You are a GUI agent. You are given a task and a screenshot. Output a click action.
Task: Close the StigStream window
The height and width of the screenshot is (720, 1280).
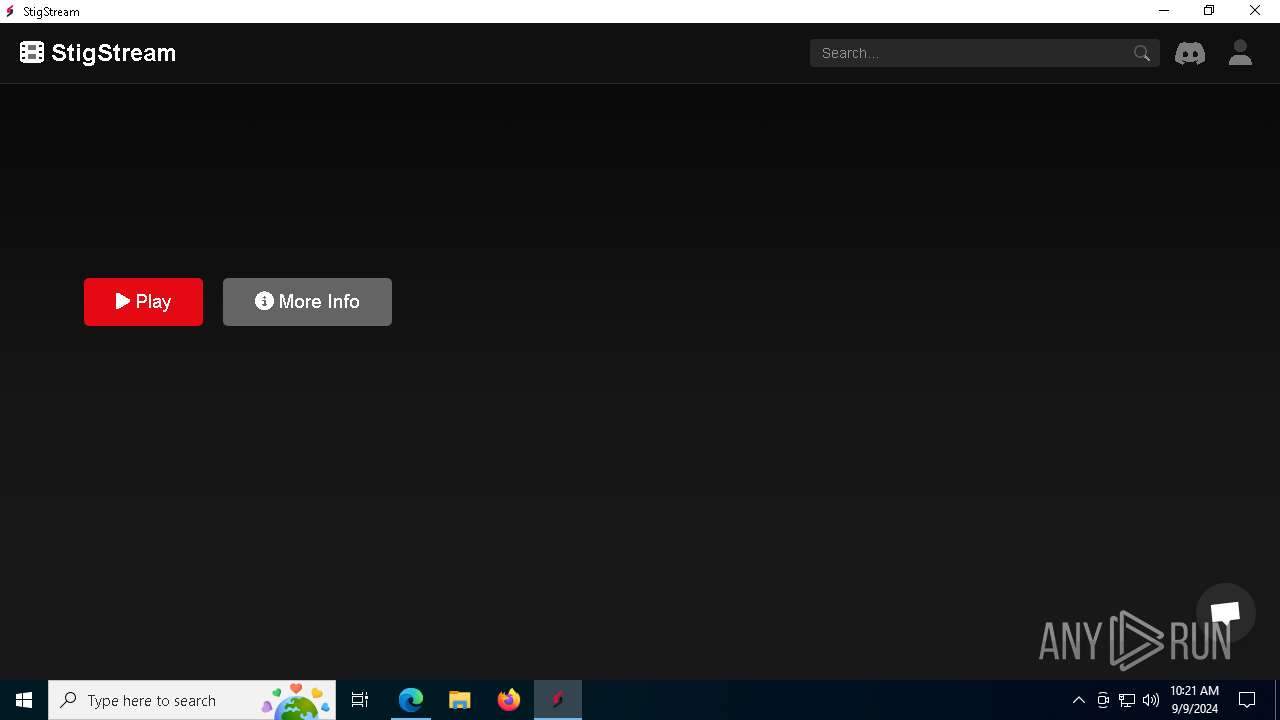coord(1255,11)
